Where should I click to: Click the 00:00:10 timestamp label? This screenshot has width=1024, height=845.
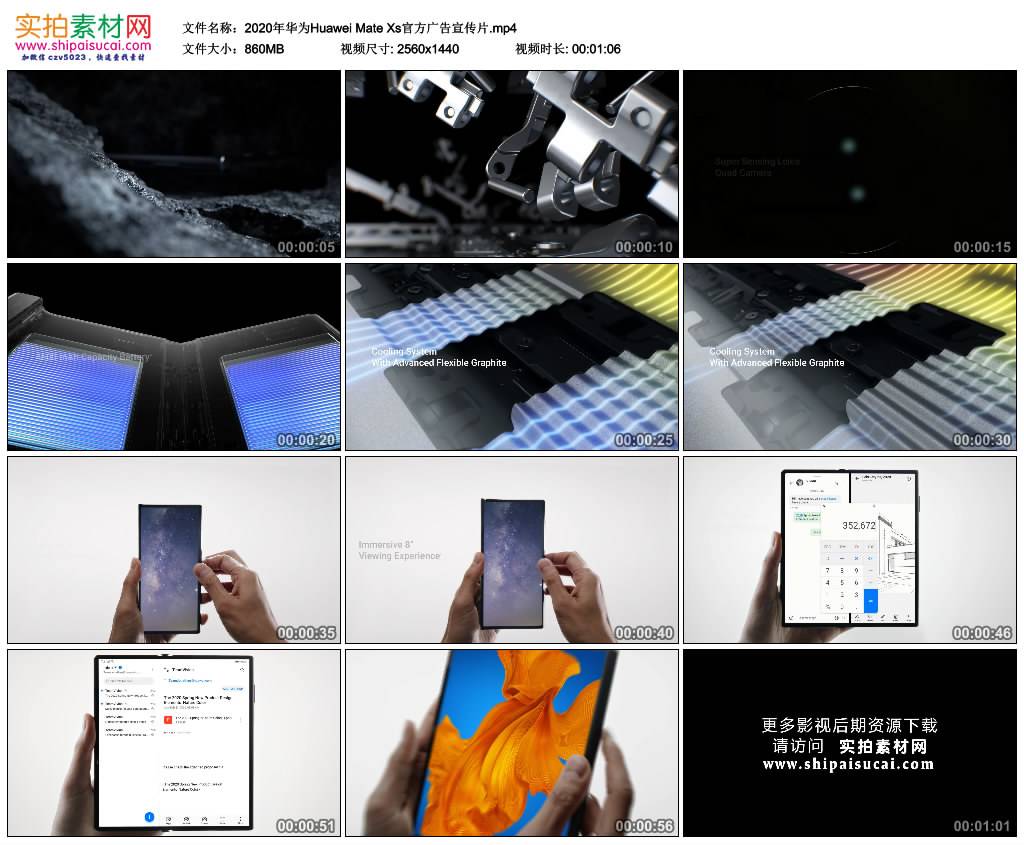644,247
